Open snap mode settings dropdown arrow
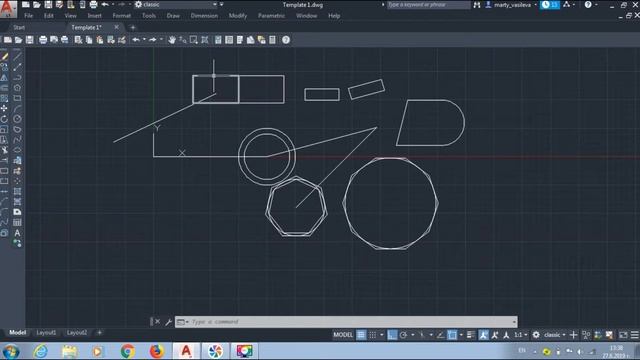The height and width of the screenshot is (360, 640). (x=382, y=335)
